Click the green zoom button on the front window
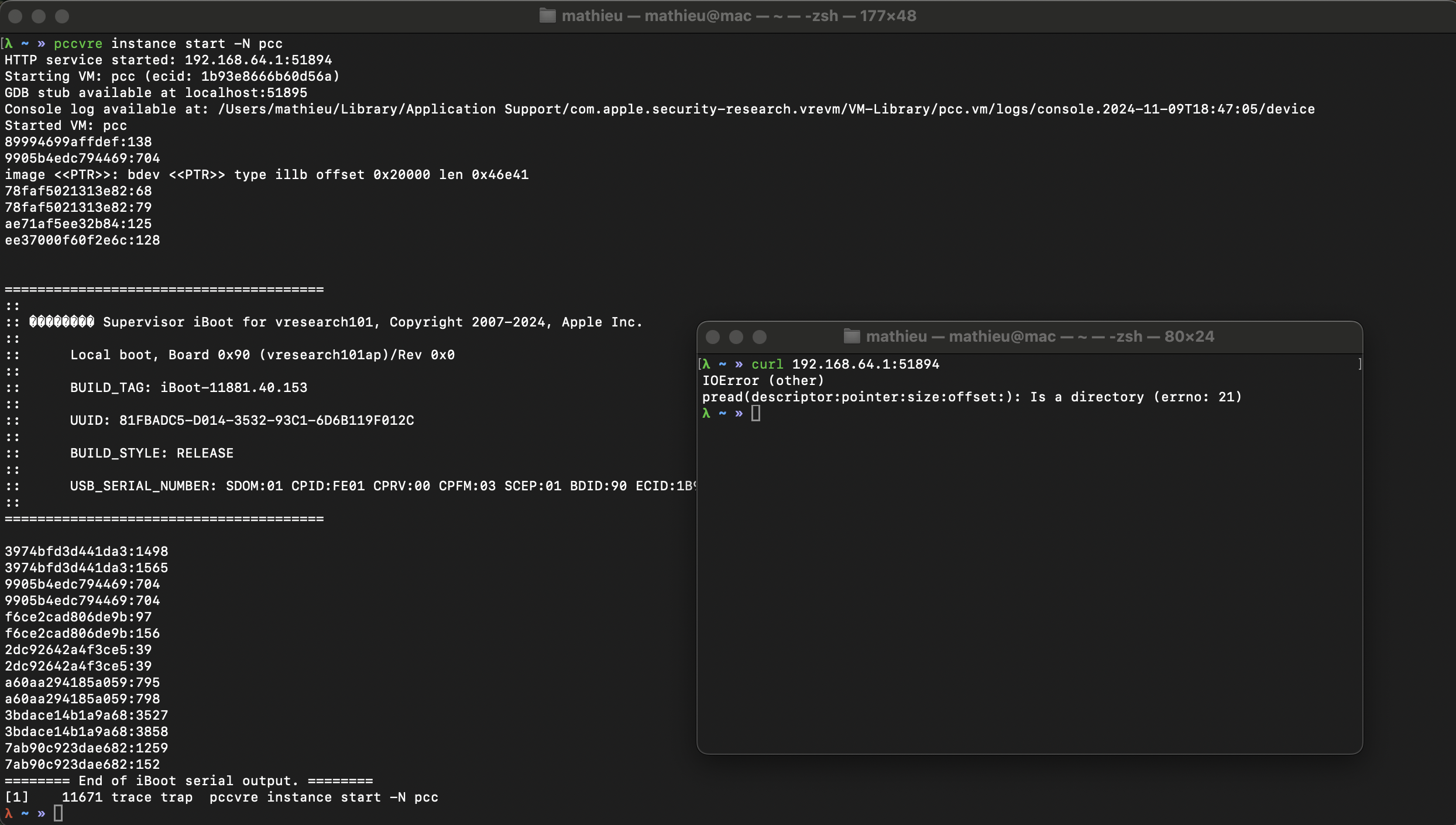The width and height of the screenshot is (1456, 825). (x=759, y=337)
